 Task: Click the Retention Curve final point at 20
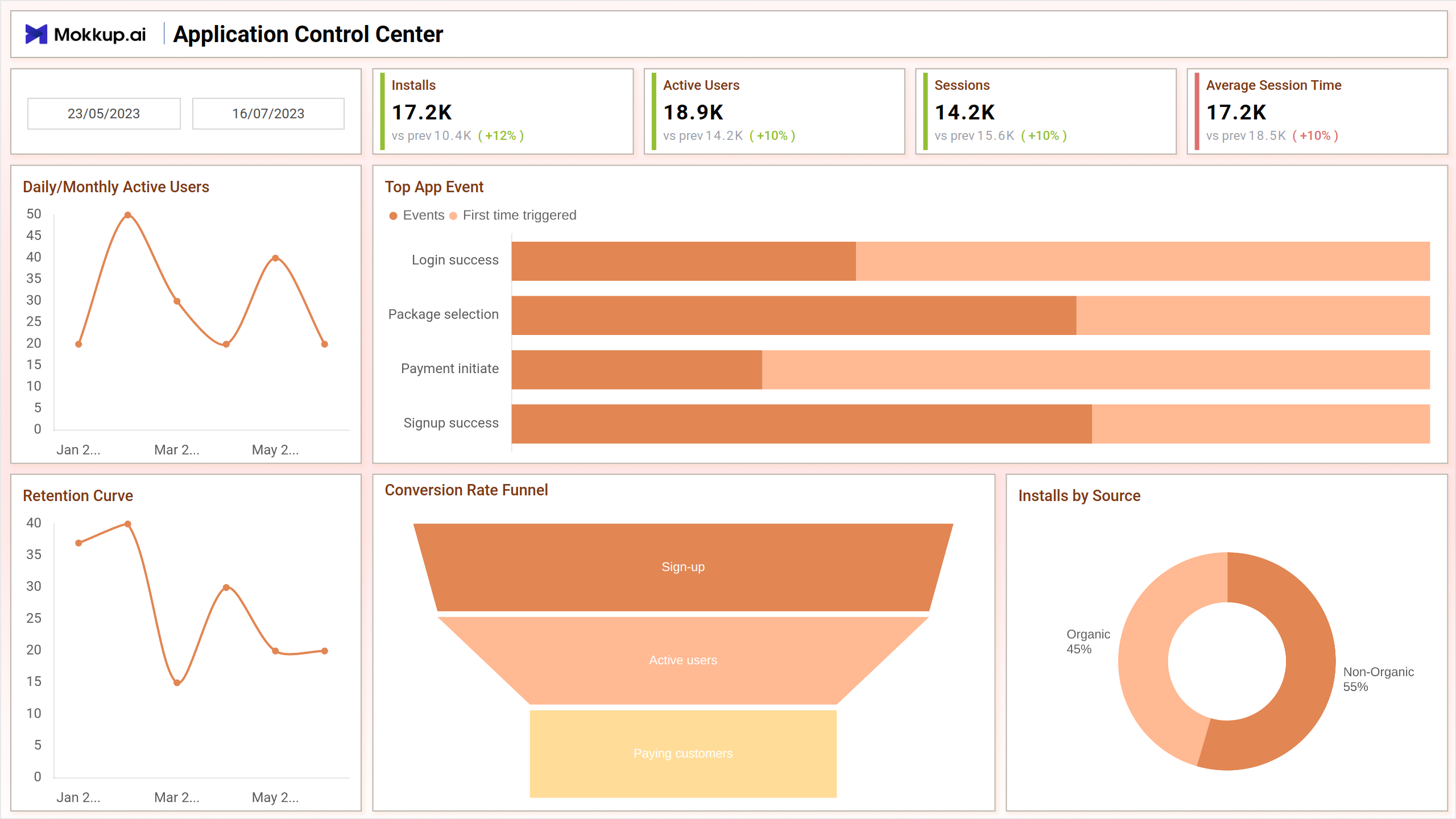click(x=325, y=651)
